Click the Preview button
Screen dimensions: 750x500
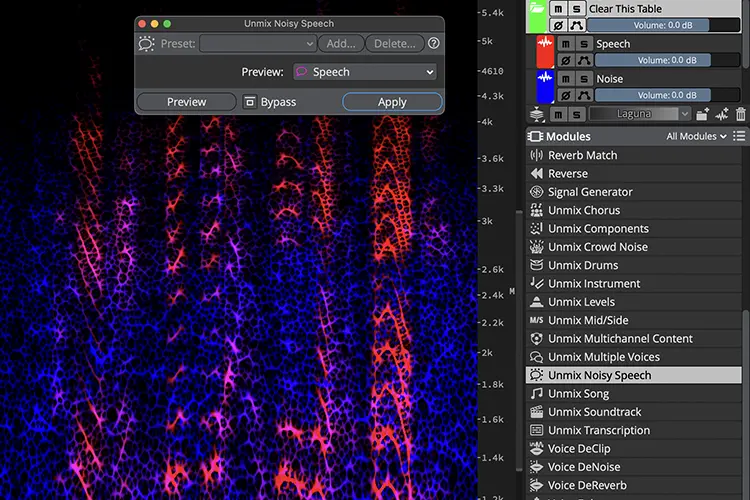[x=187, y=102]
